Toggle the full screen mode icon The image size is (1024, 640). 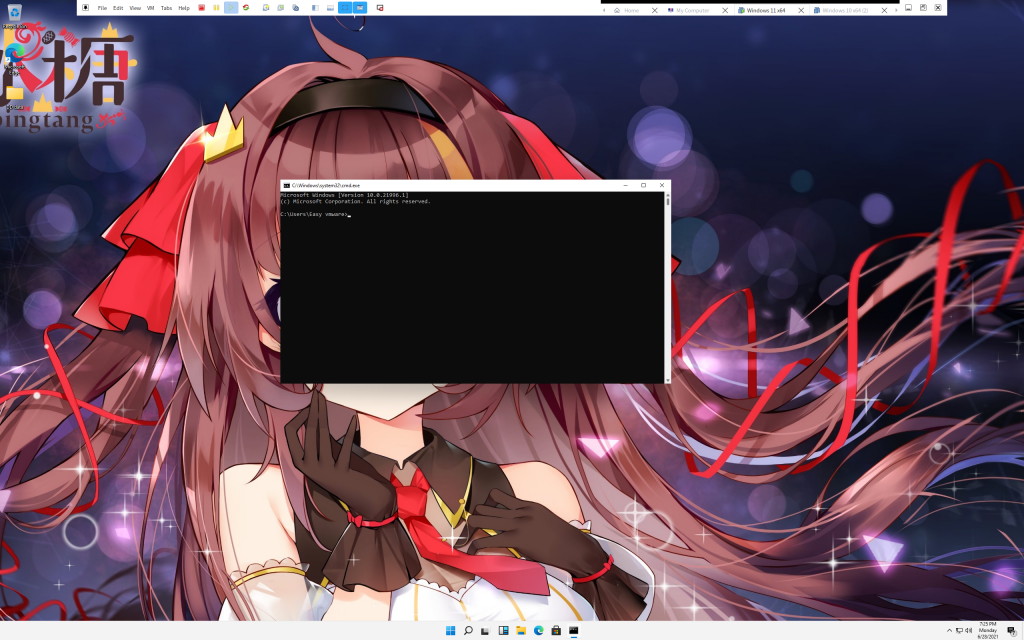(345, 8)
